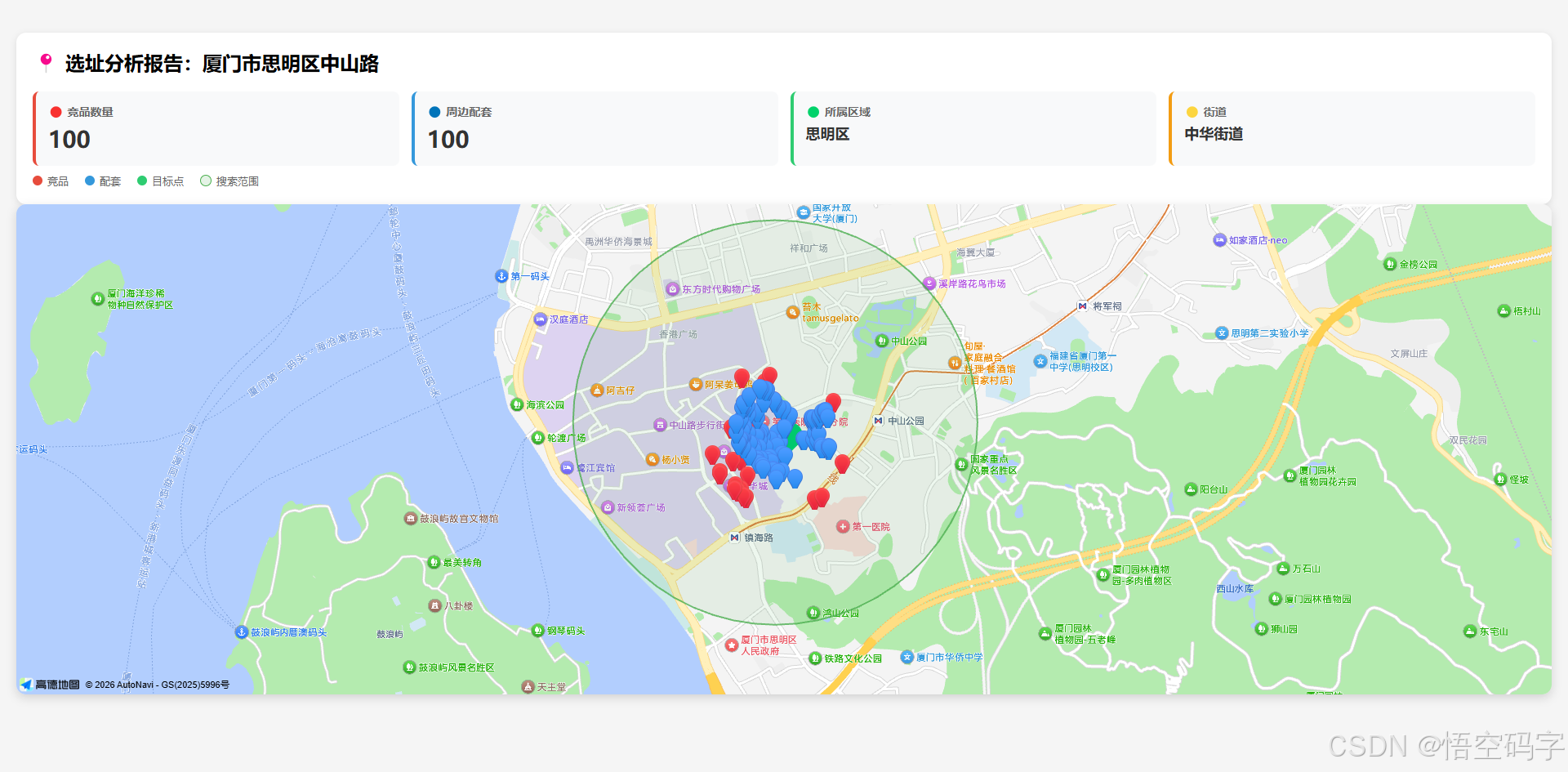Click the report title 选址分析报告 heading
Viewport: 1568px width, 772px height.
point(221,63)
